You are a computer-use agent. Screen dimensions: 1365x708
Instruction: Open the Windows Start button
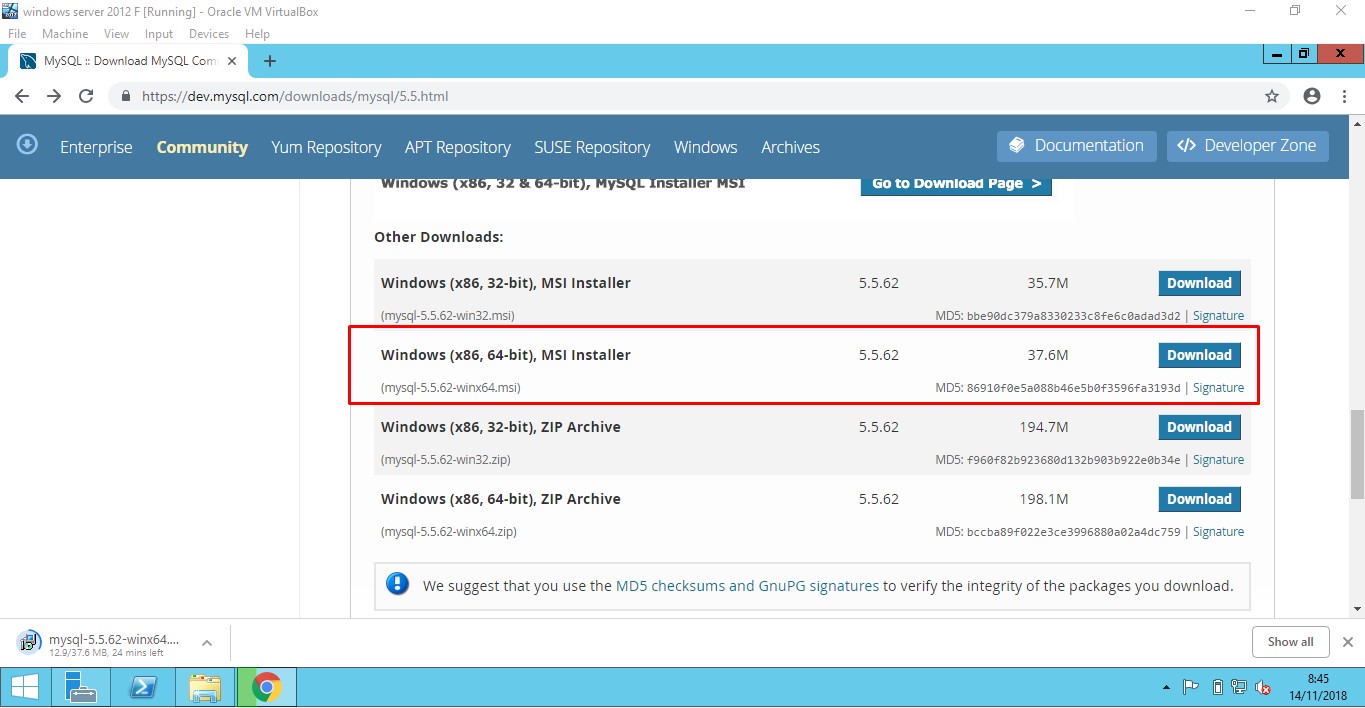(x=25, y=688)
